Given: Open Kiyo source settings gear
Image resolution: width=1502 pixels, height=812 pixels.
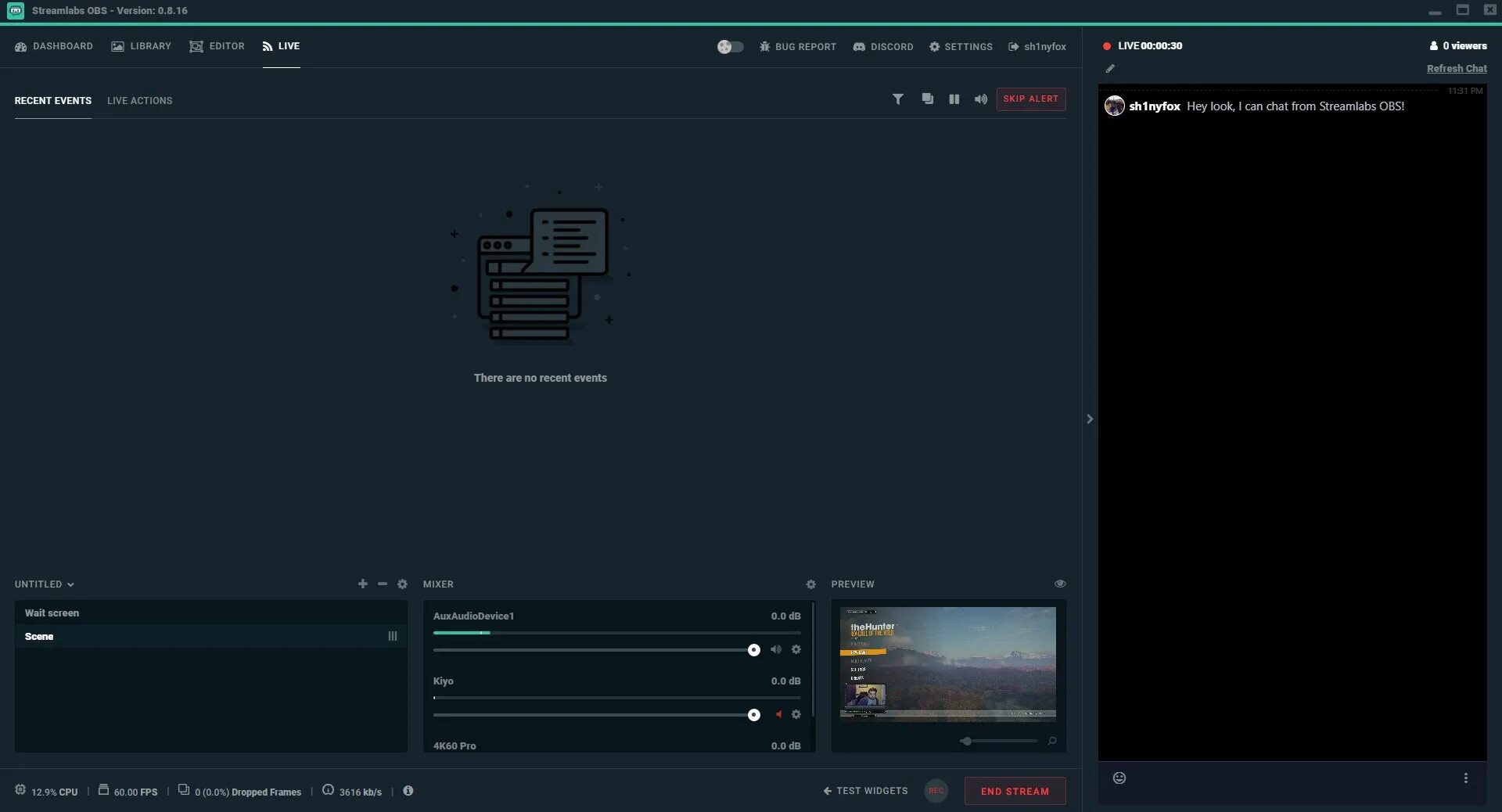Looking at the screenshot, I should click(x=796, y=715).
